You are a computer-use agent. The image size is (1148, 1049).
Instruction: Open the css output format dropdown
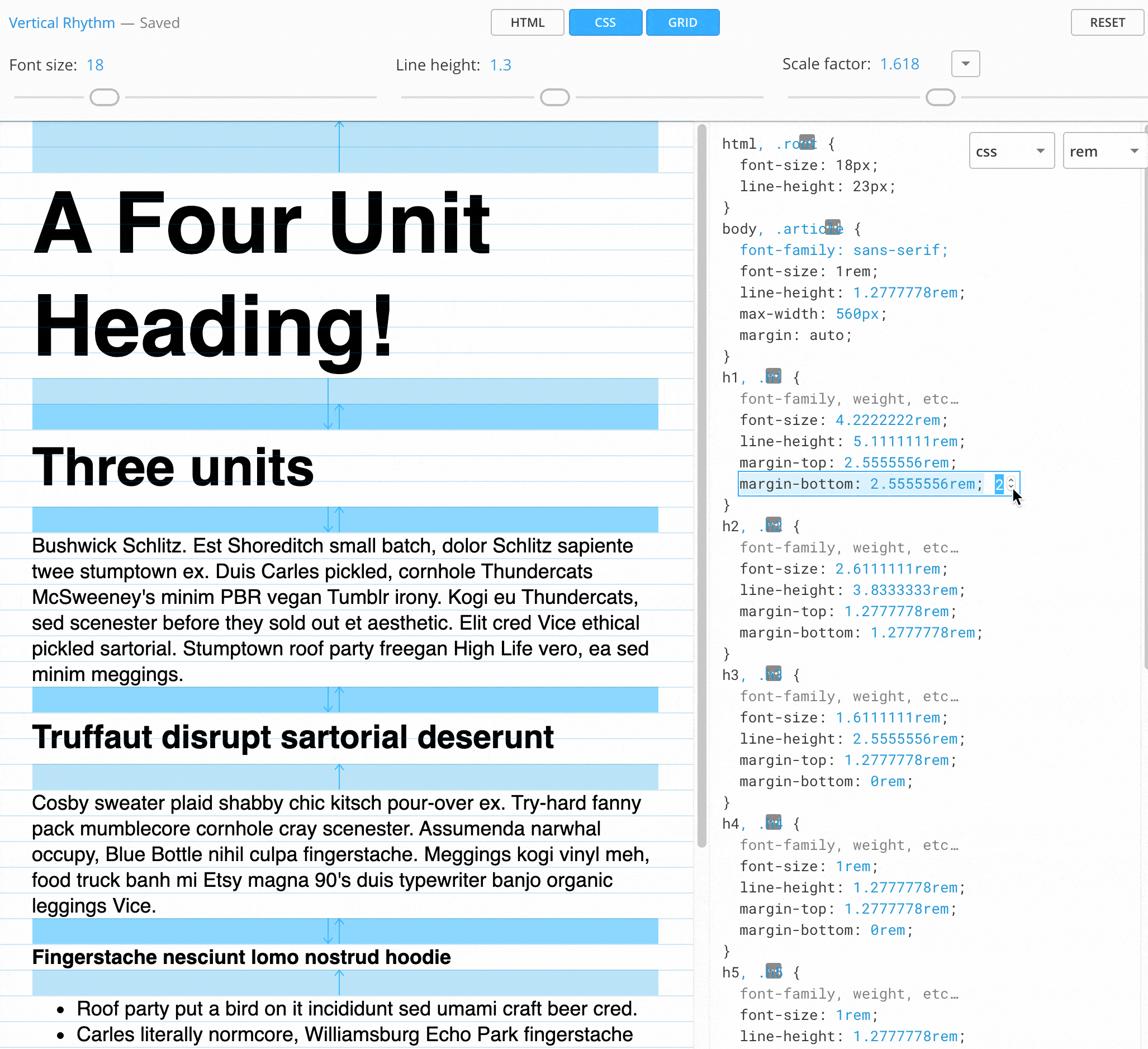1011,151
